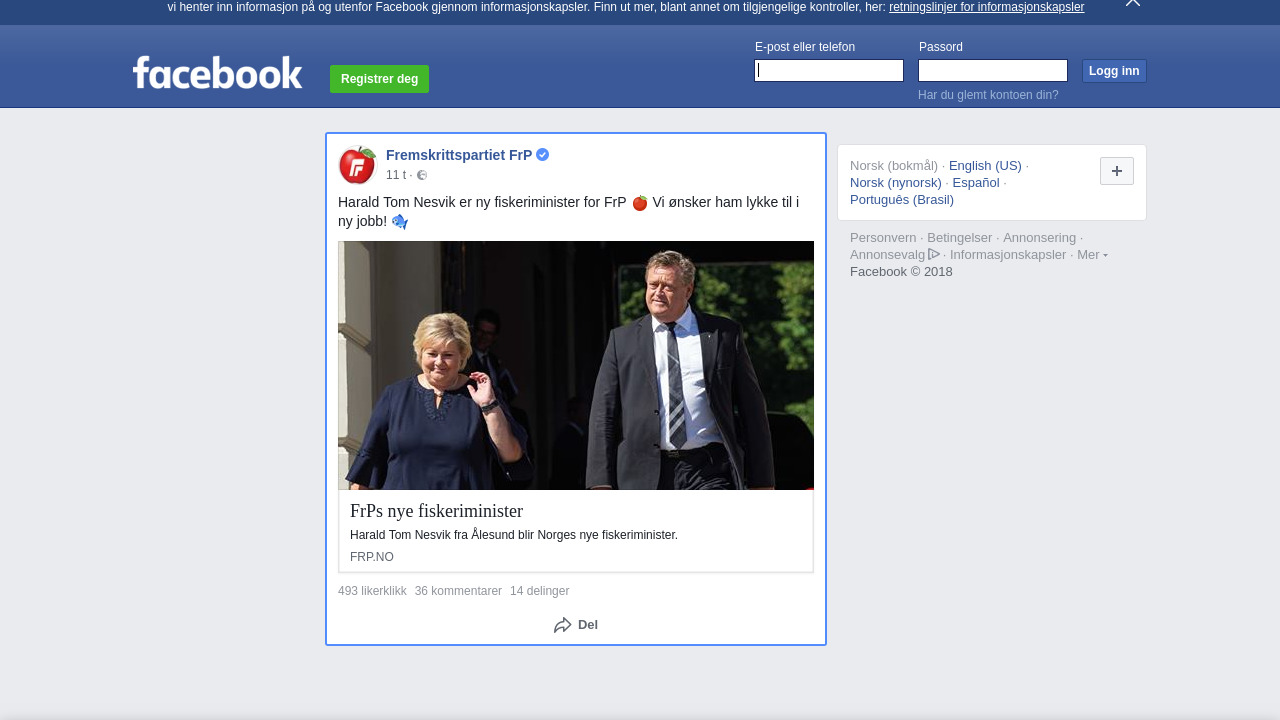
Task: Open the Informasjonskapsler footer link
Action: tap(1008, 255)
